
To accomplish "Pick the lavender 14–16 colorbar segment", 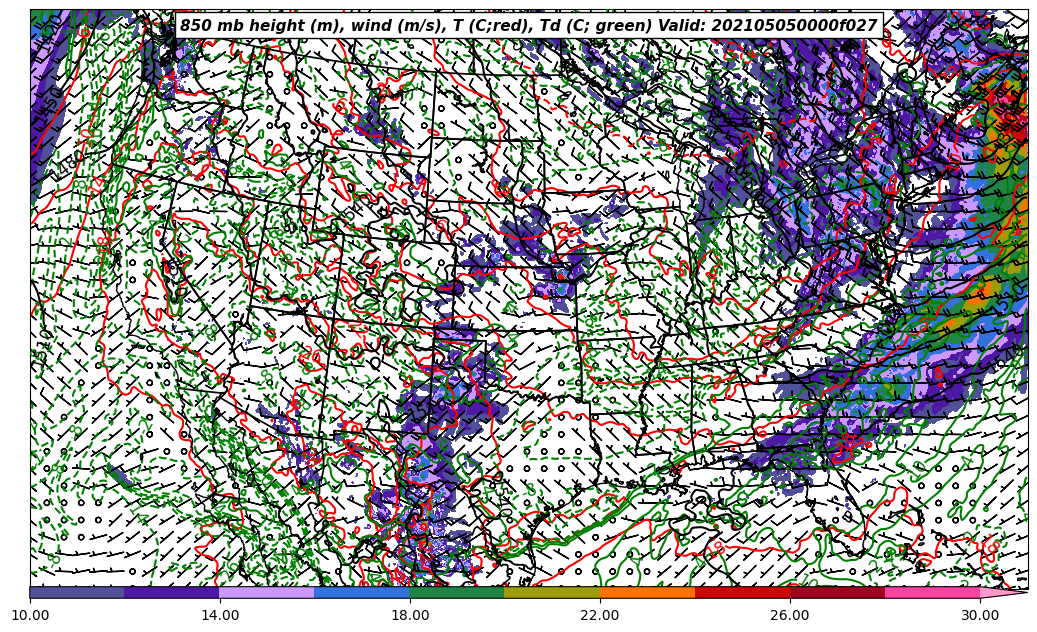I will point(267,593).
